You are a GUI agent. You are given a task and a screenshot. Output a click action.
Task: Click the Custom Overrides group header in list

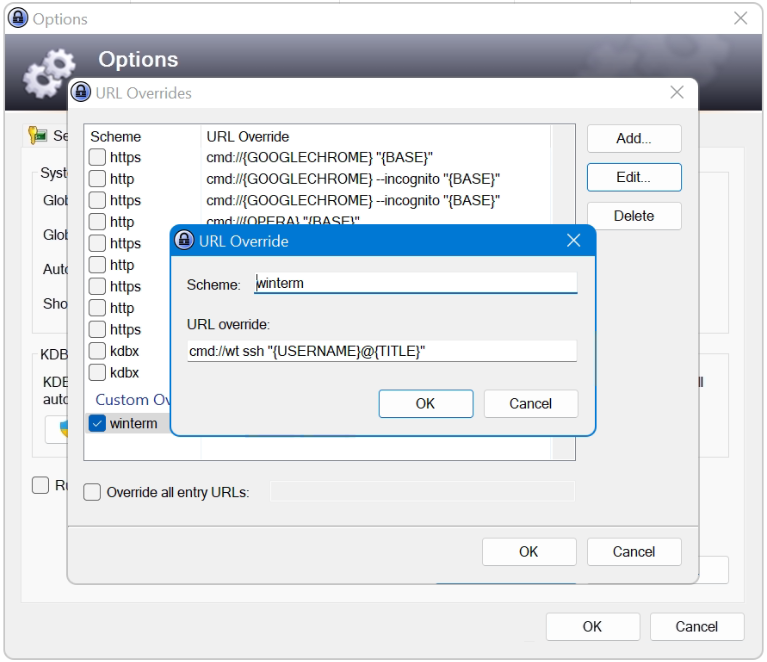click(x=132, y=400)
